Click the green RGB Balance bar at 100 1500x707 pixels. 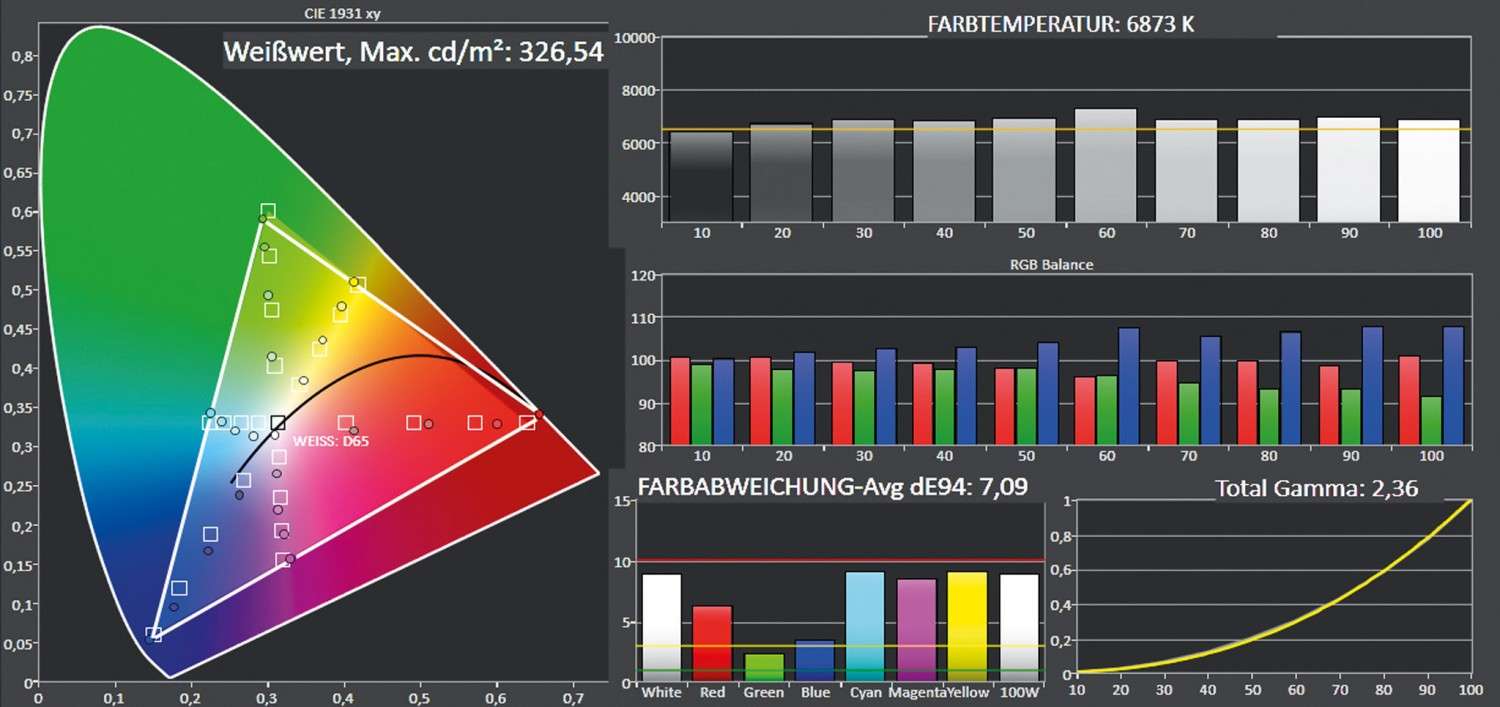point(1431,421)
